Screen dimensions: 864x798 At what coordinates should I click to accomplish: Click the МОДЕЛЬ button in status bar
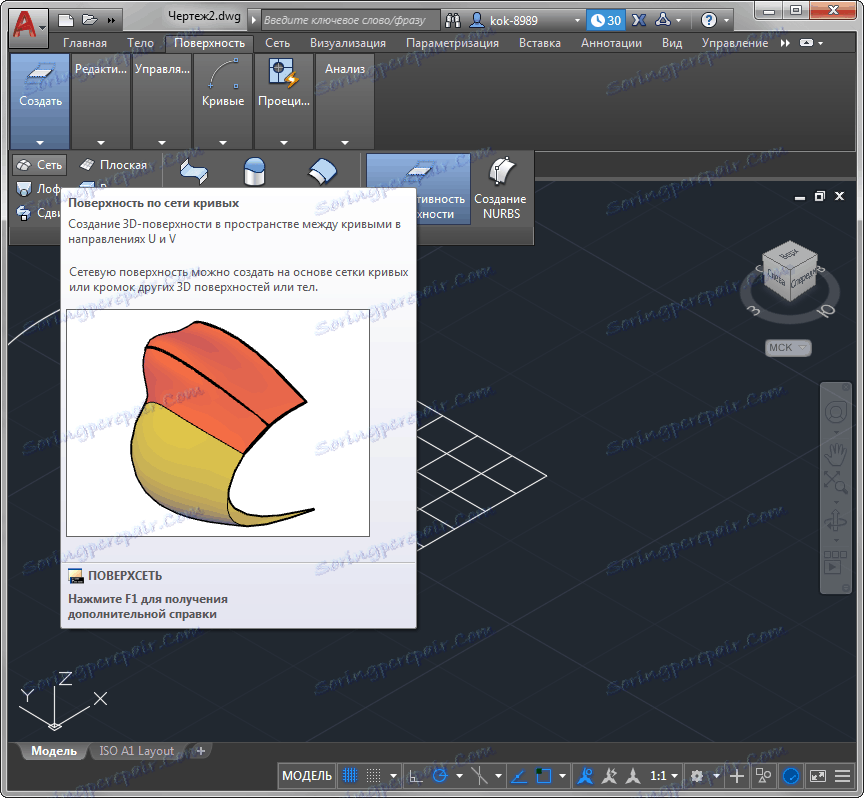pos(307,776)
